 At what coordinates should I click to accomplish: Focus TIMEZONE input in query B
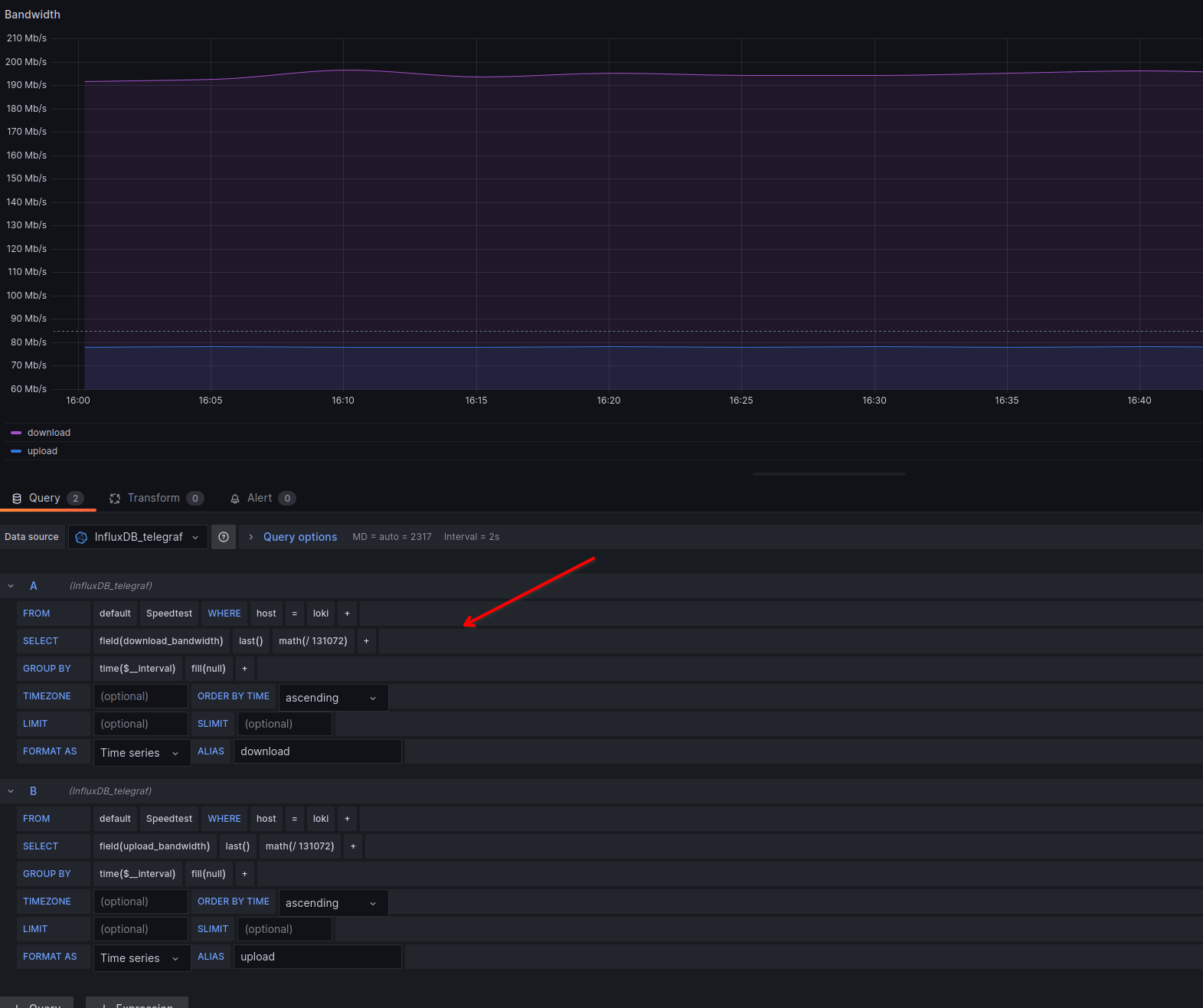(141, 902)
